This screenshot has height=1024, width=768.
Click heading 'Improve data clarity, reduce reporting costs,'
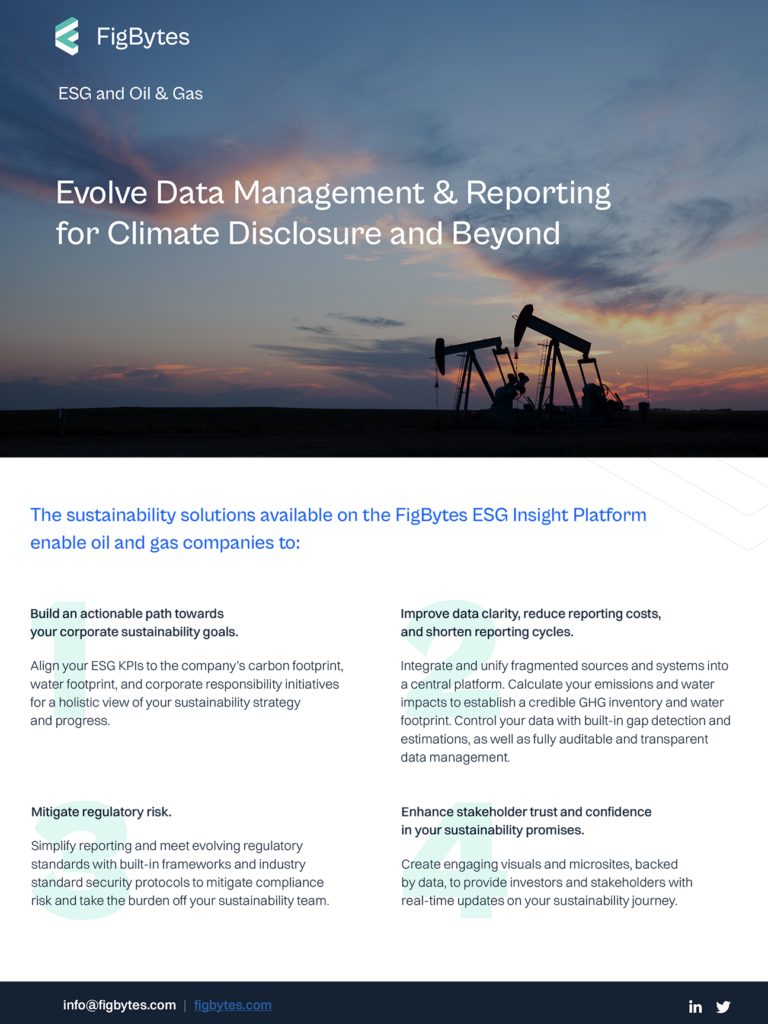tap(531, 613)
